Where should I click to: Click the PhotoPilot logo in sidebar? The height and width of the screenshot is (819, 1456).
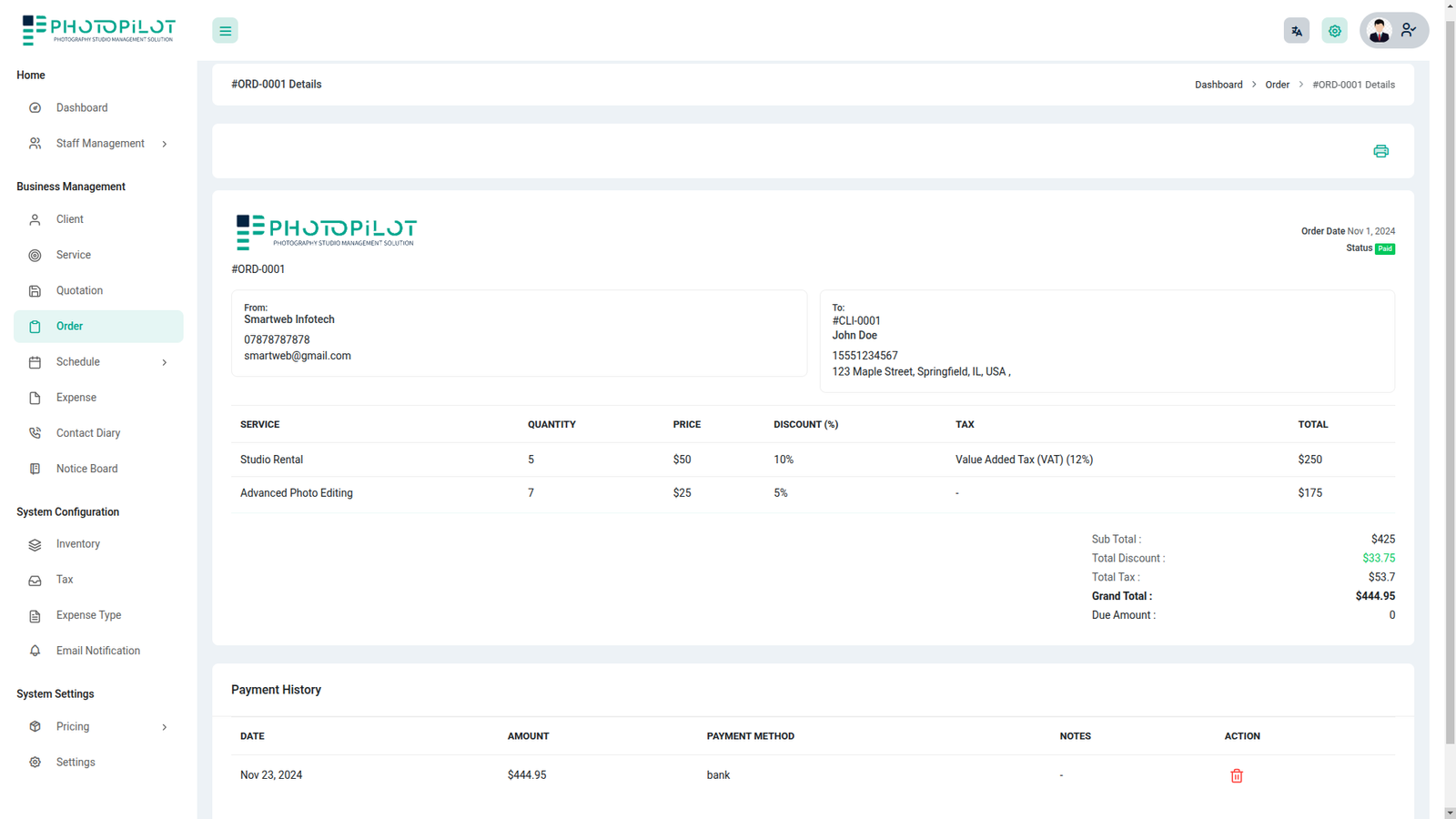(98, 30)
